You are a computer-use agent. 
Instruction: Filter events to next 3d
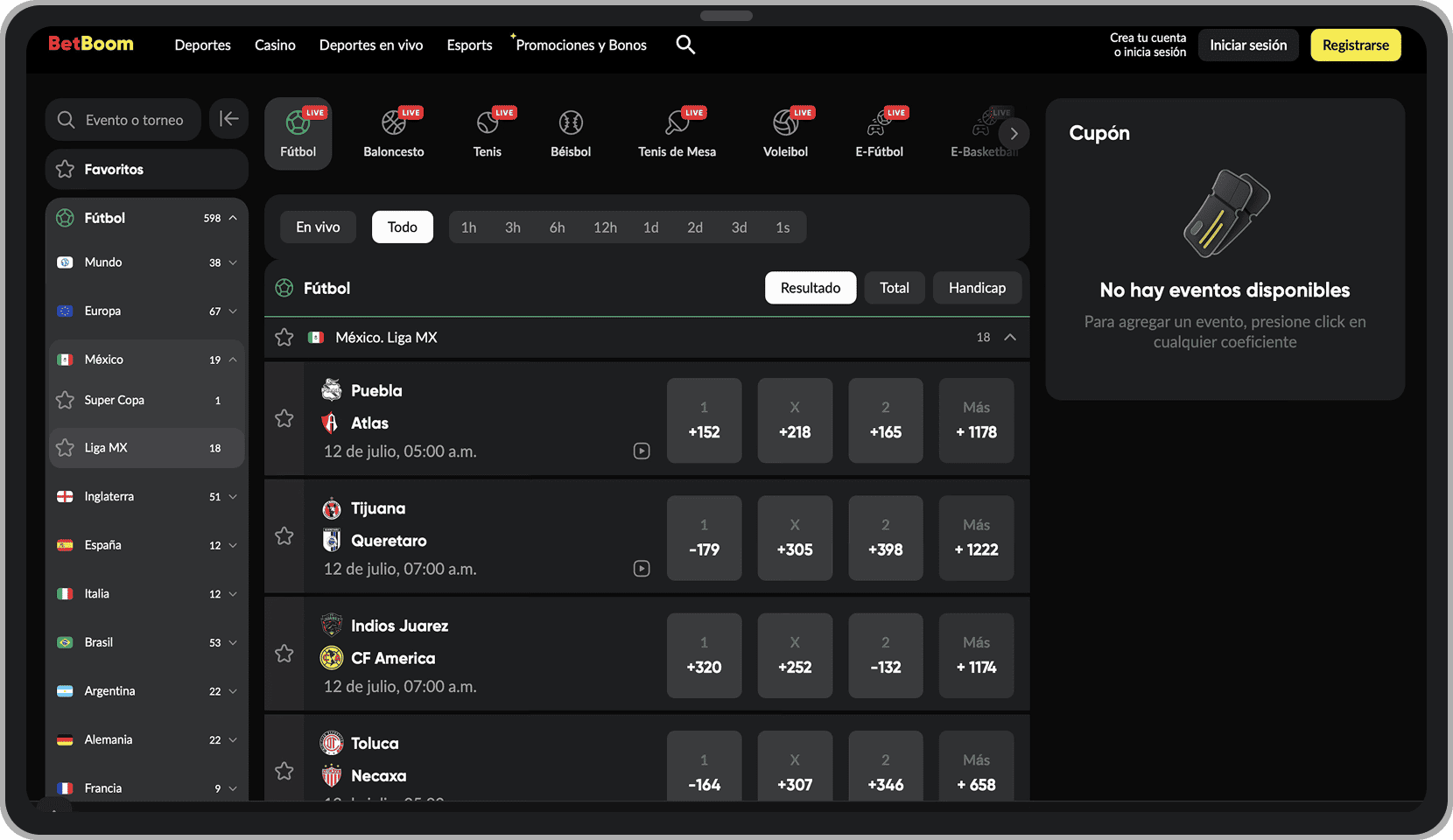[x=739, y=227]
